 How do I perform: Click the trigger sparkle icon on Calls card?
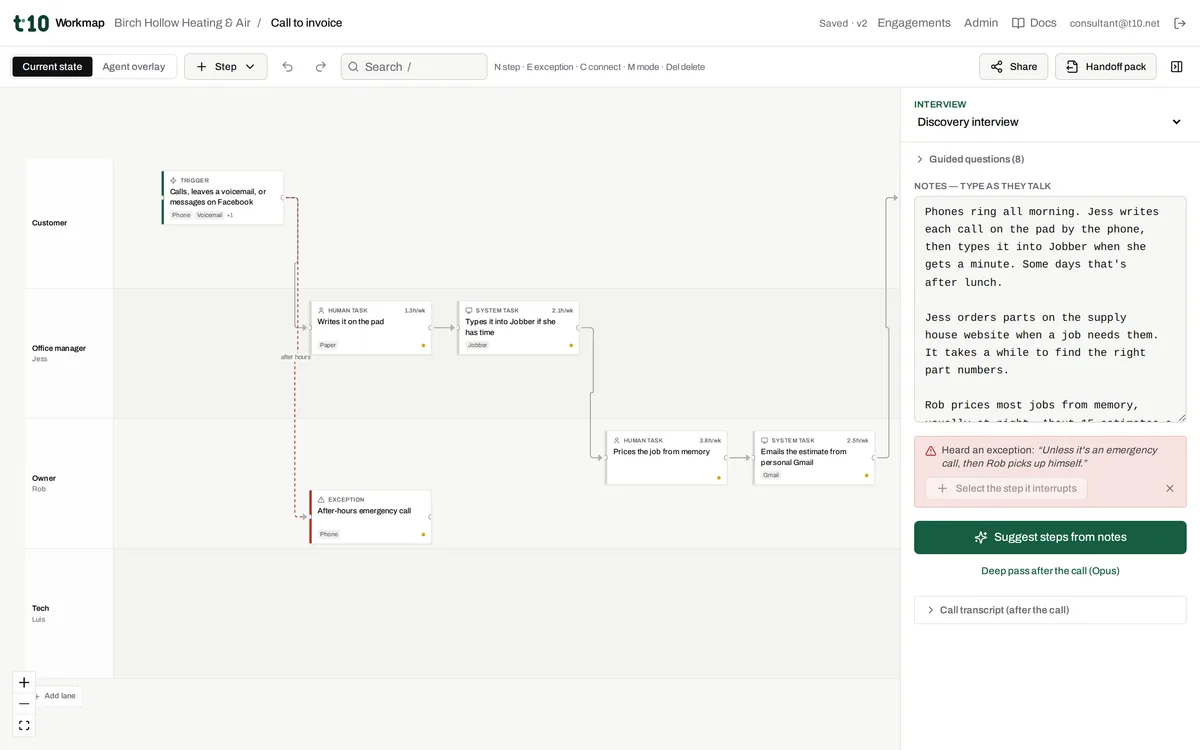173,180
